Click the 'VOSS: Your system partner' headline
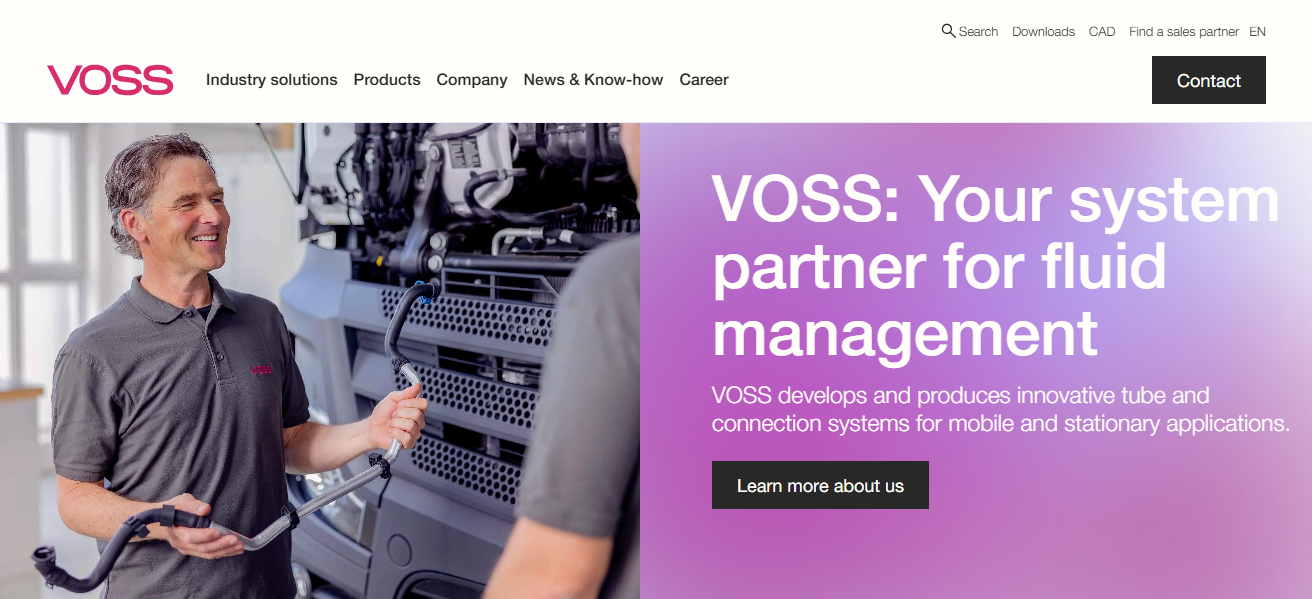 click(995, 267)
